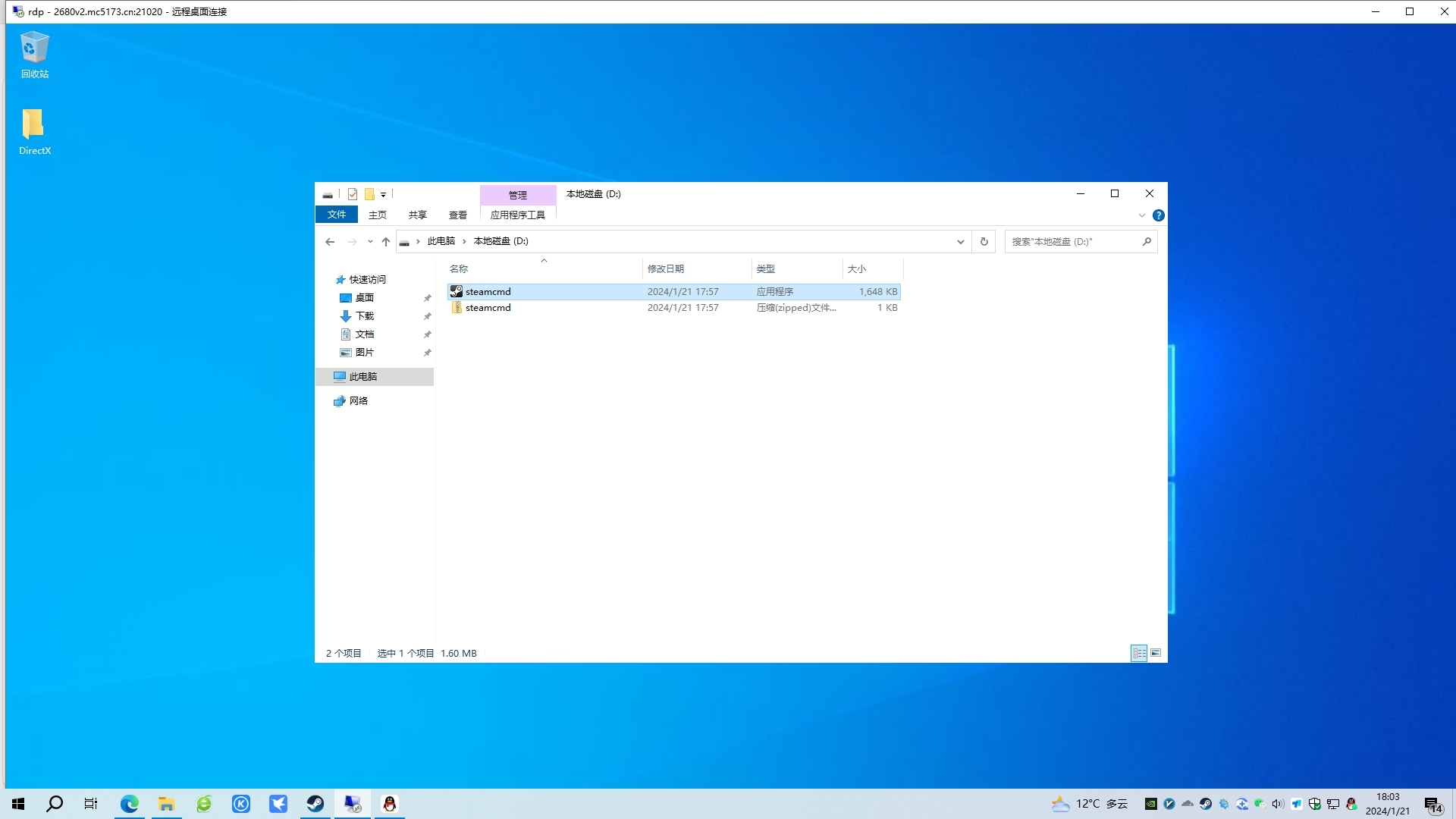Click 此电脑 in the address breadcrumb
The image size is (1456, 819).
tap(441, 241)
